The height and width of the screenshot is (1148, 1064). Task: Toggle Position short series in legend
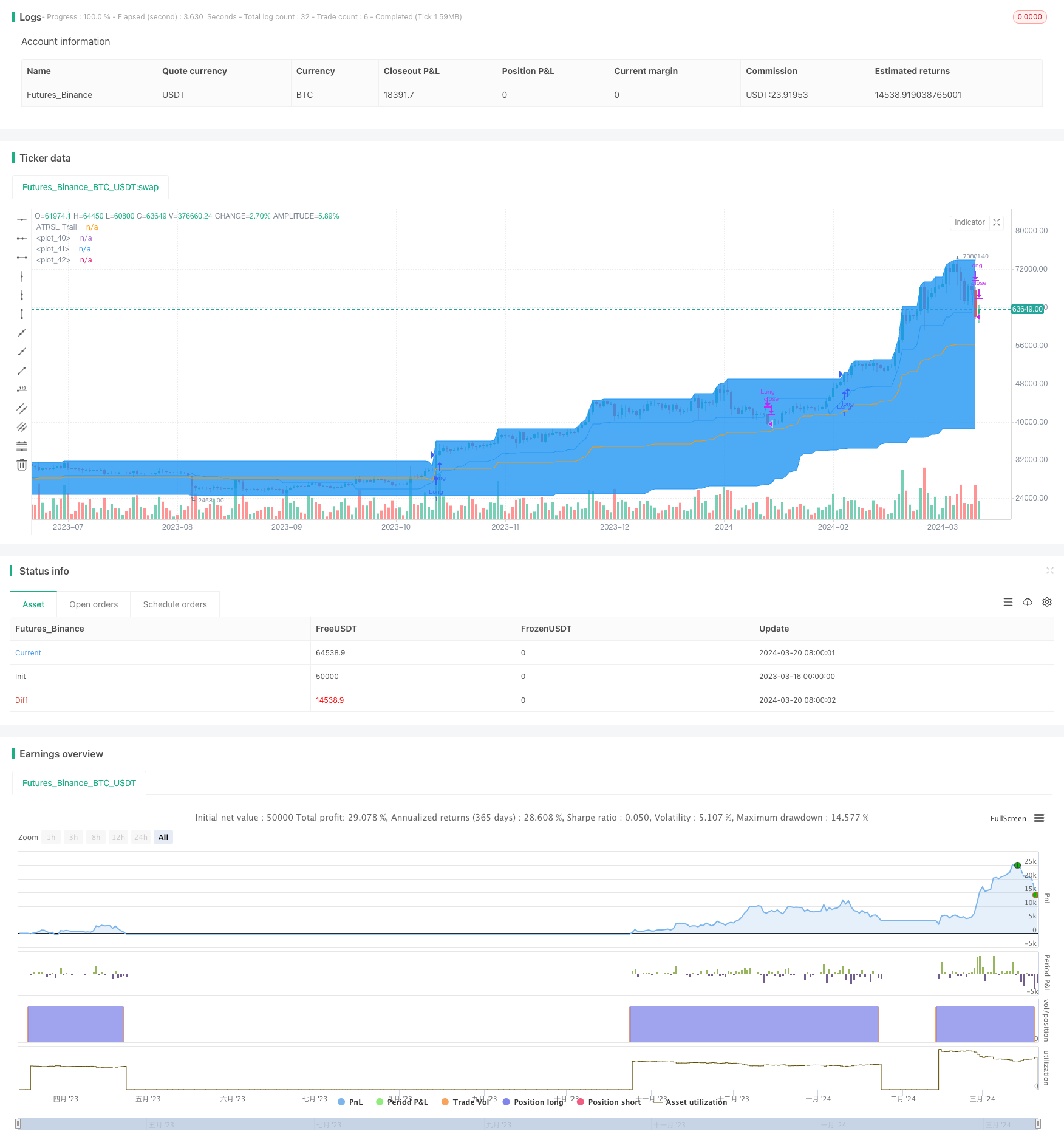(609, 1102)
